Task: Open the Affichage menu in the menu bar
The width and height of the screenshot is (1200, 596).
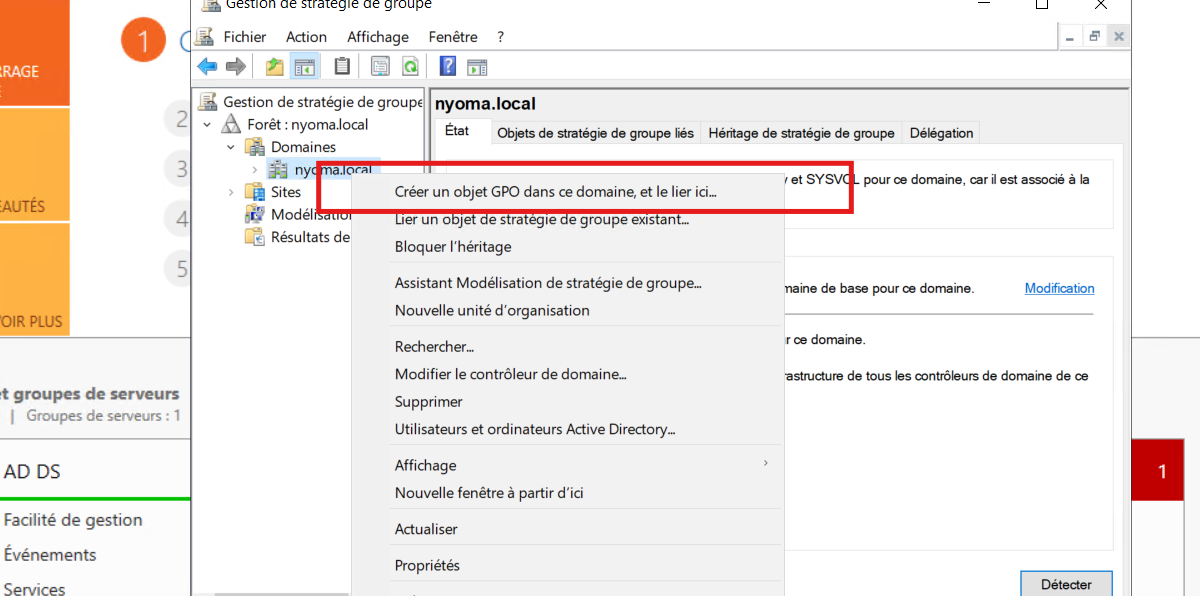Action: [x=378, y=37]
